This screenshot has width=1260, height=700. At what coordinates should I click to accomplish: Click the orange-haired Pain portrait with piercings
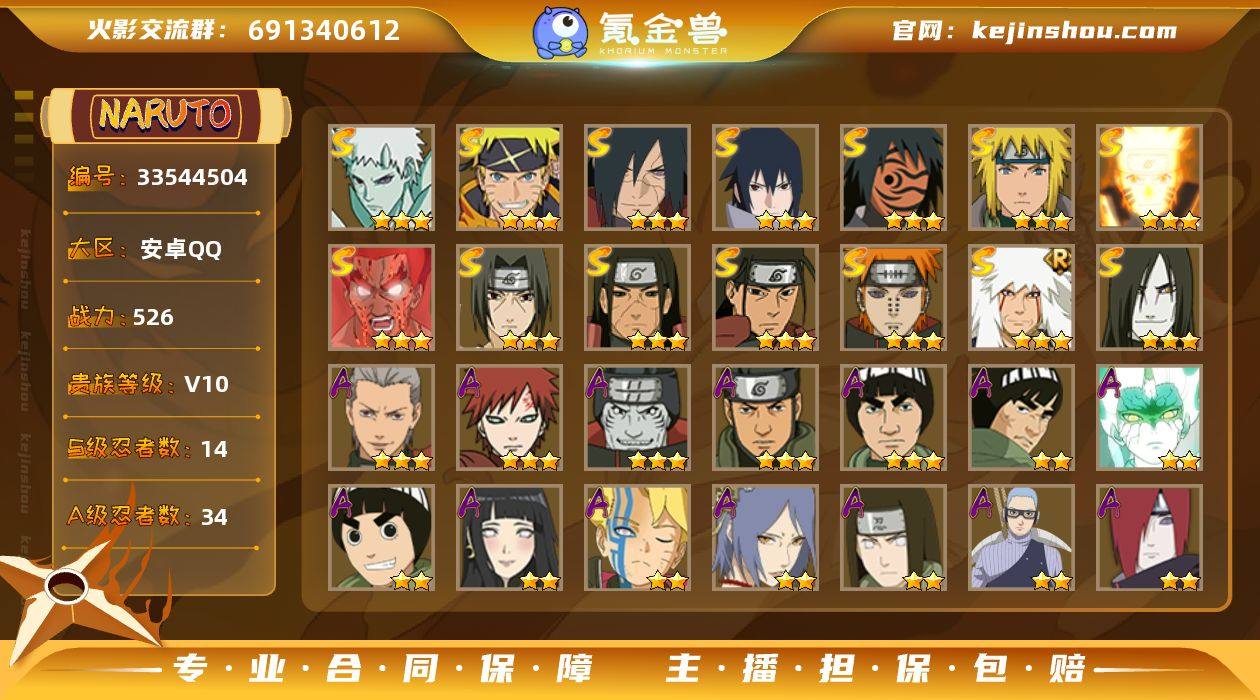pos(893,298)
